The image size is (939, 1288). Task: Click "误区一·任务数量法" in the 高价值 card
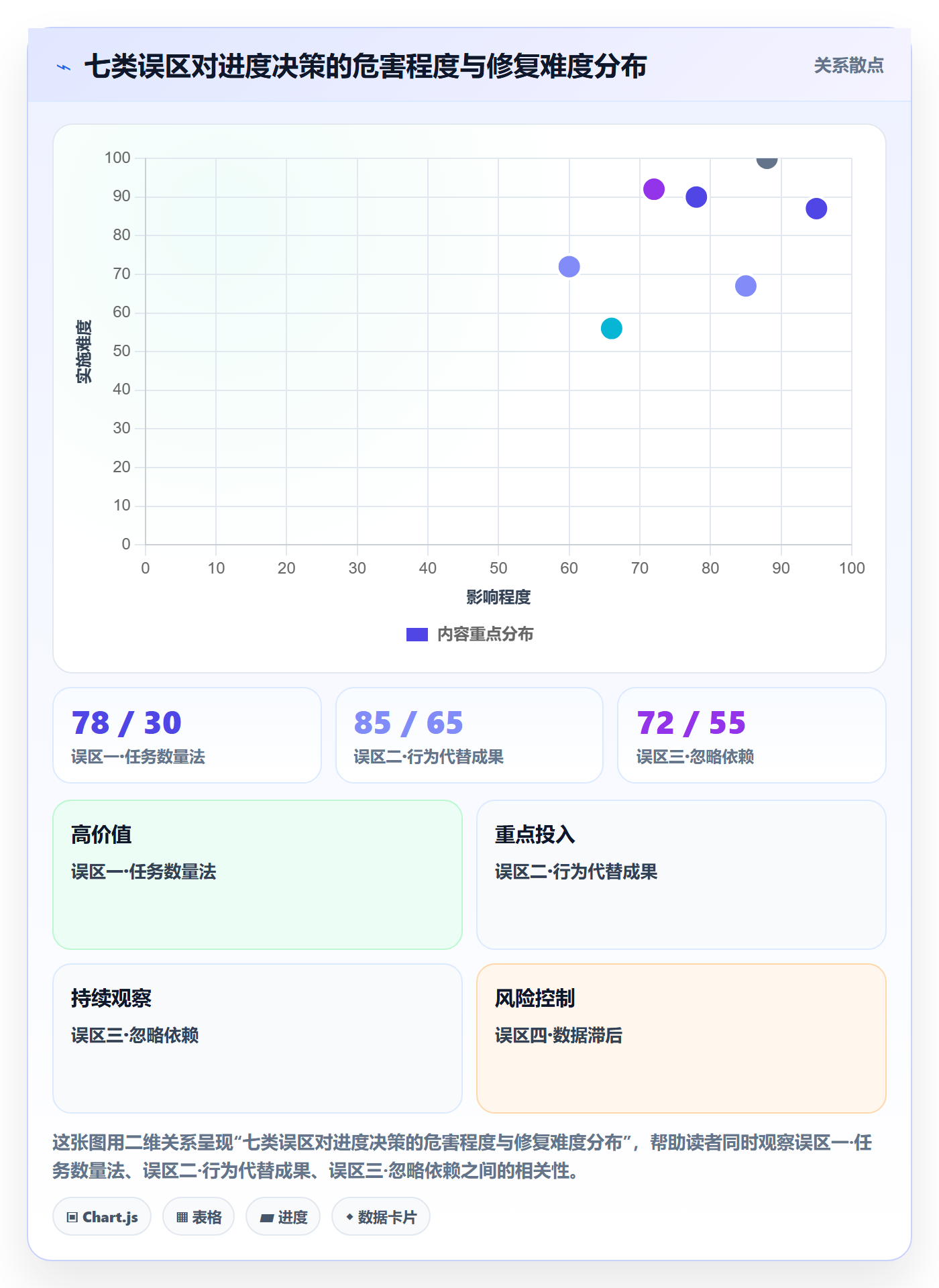pos(144,871)
